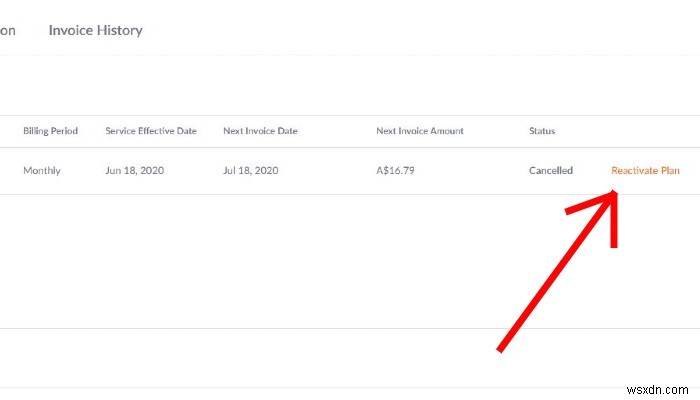
Task: Open the Invoice History tab
Action: click(x=95, y=30)
